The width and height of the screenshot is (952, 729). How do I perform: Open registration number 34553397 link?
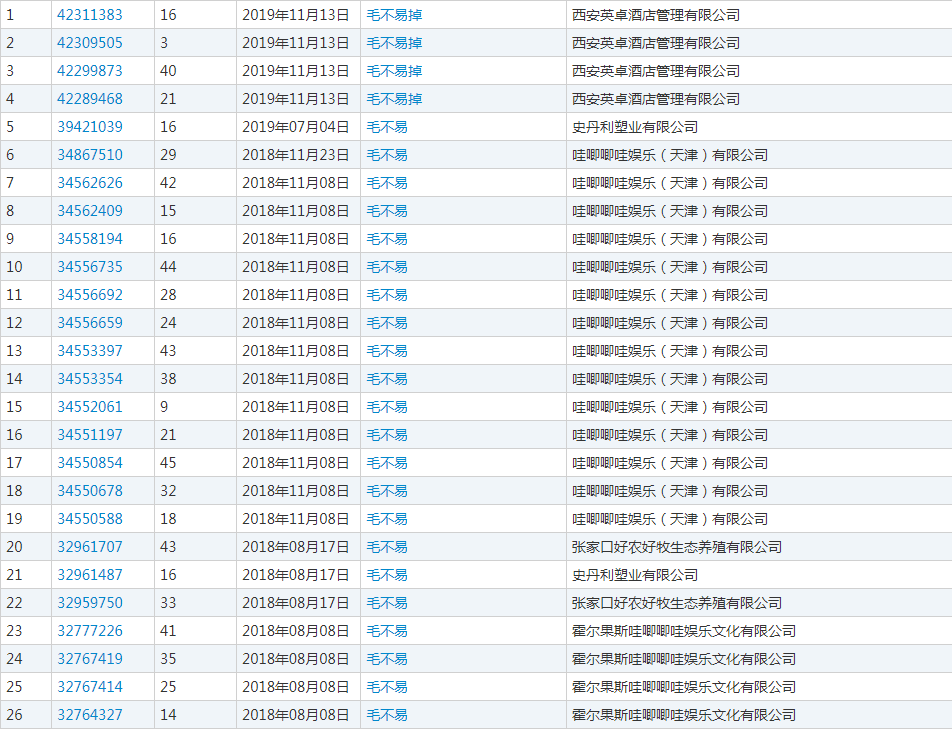(90, 350)
